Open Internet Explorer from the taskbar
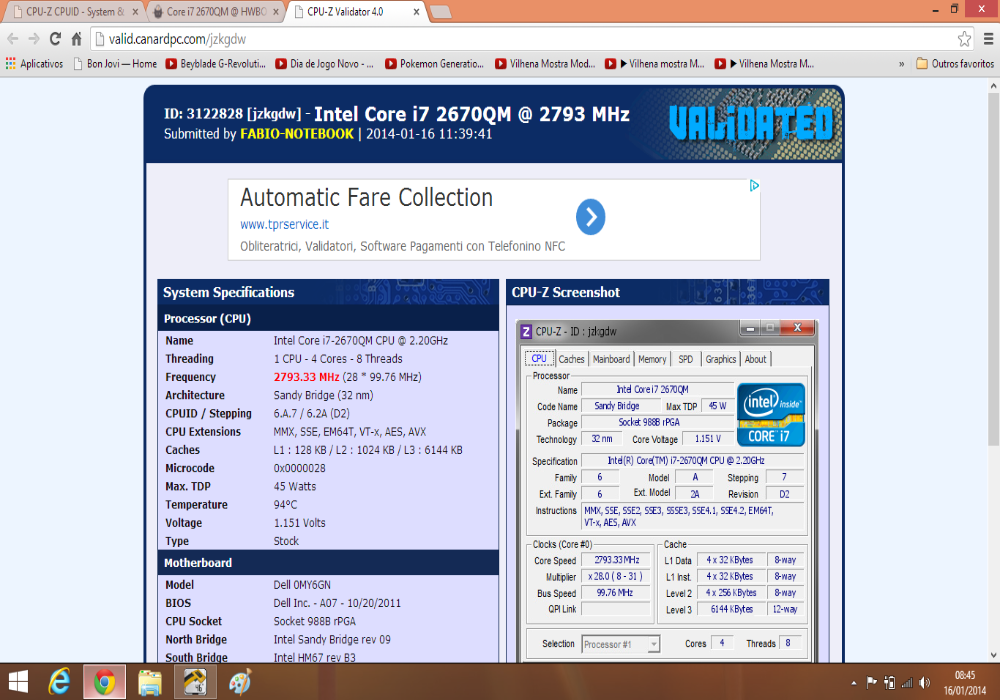The width and height of the screenshot is (1000, 700). coord(60,682)
